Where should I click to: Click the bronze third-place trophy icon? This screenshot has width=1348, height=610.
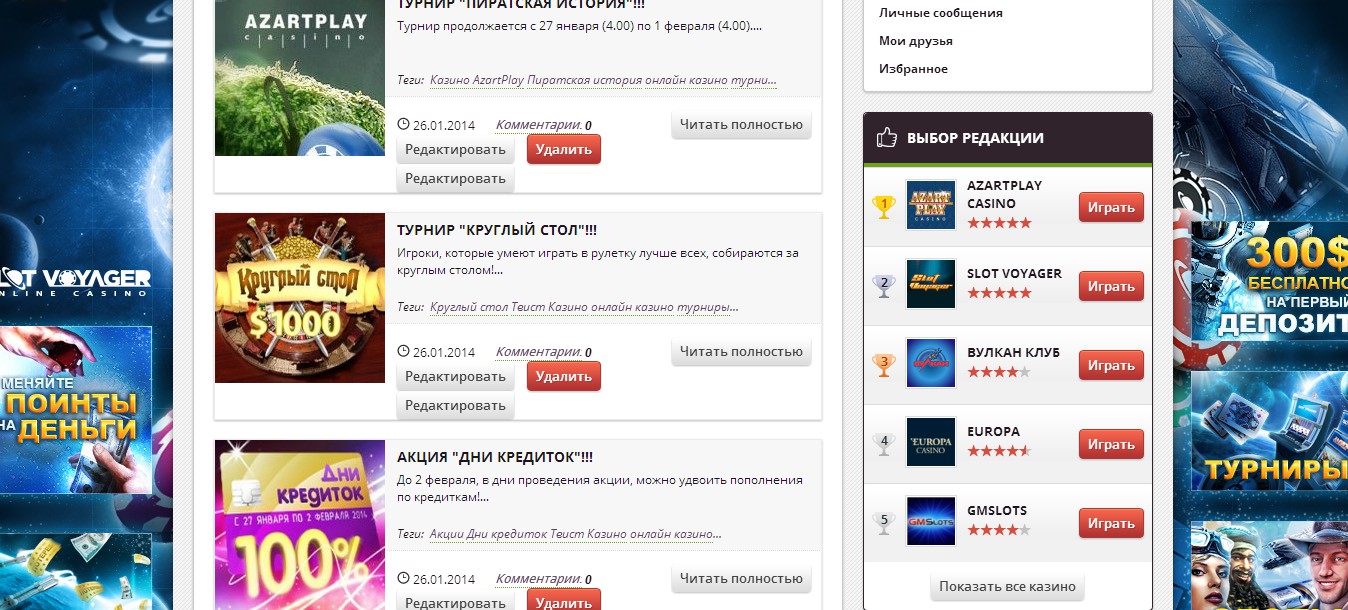pyautogui.click(x=883, y=365)
